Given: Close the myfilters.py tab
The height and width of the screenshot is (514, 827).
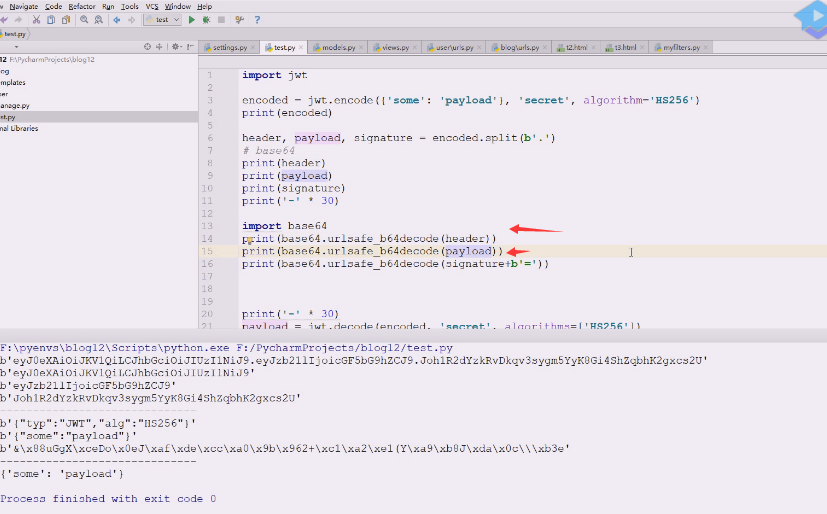Looking at the screenshot, I should (706, 47).
